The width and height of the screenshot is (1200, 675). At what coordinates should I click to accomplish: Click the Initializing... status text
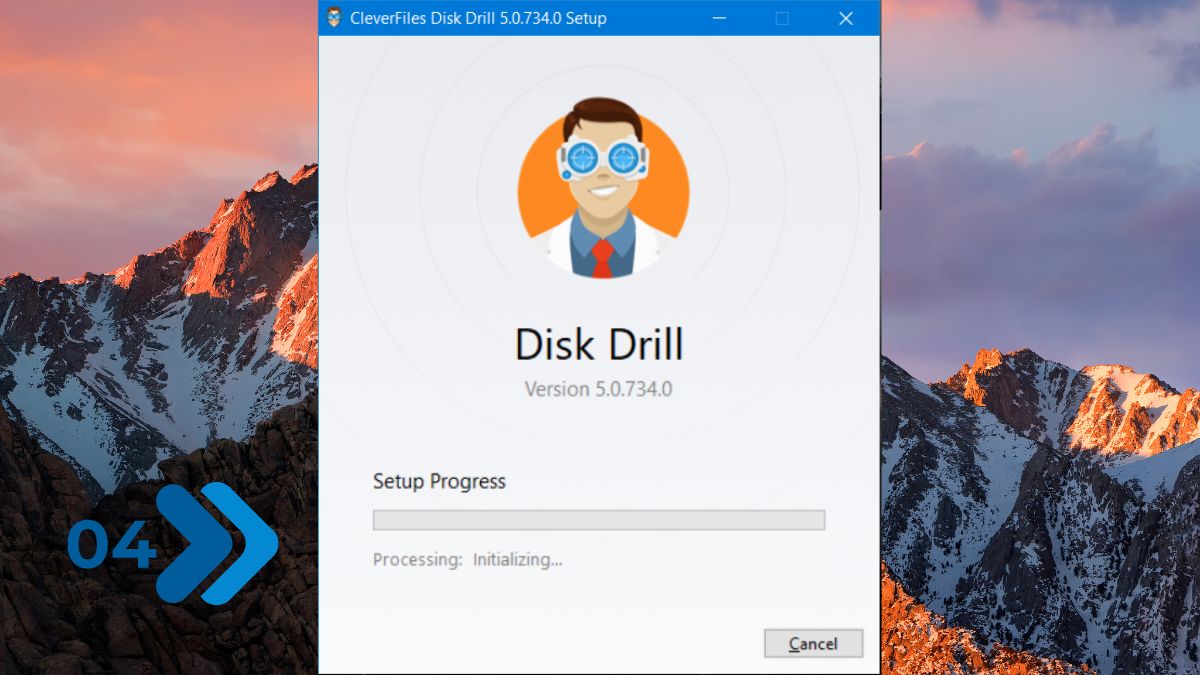517,560
